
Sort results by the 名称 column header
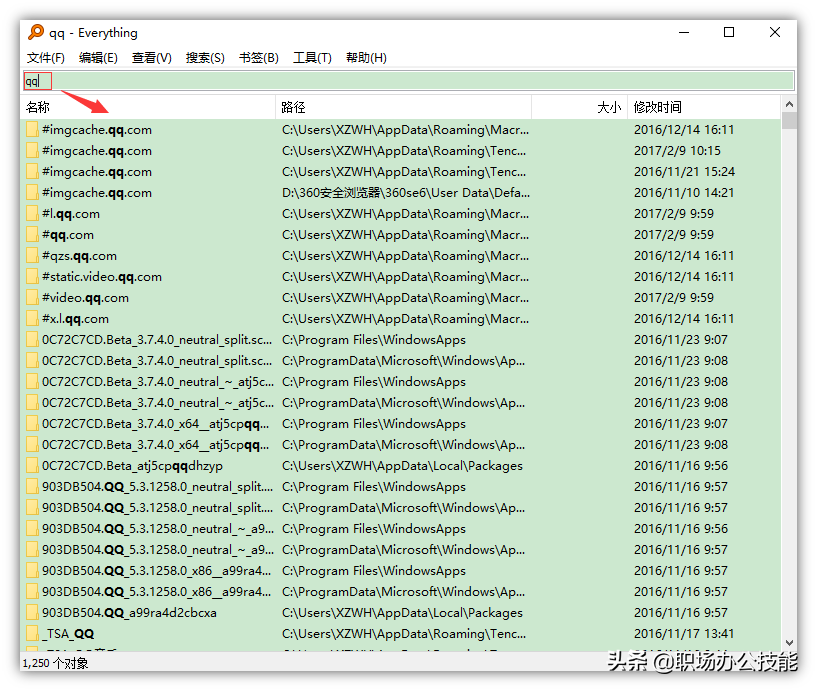coord(148,107)
